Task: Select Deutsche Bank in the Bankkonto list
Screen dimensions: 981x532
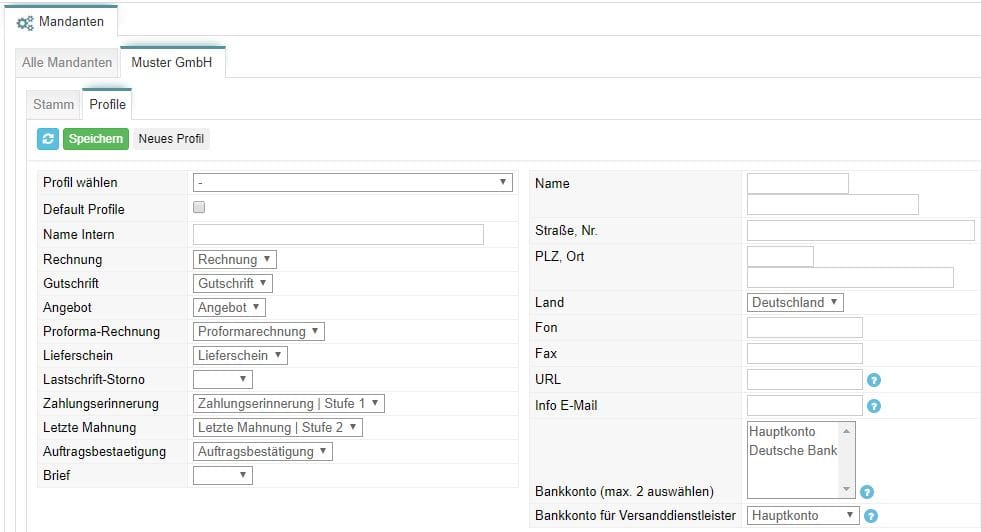Action: click(x=793, y=451)
